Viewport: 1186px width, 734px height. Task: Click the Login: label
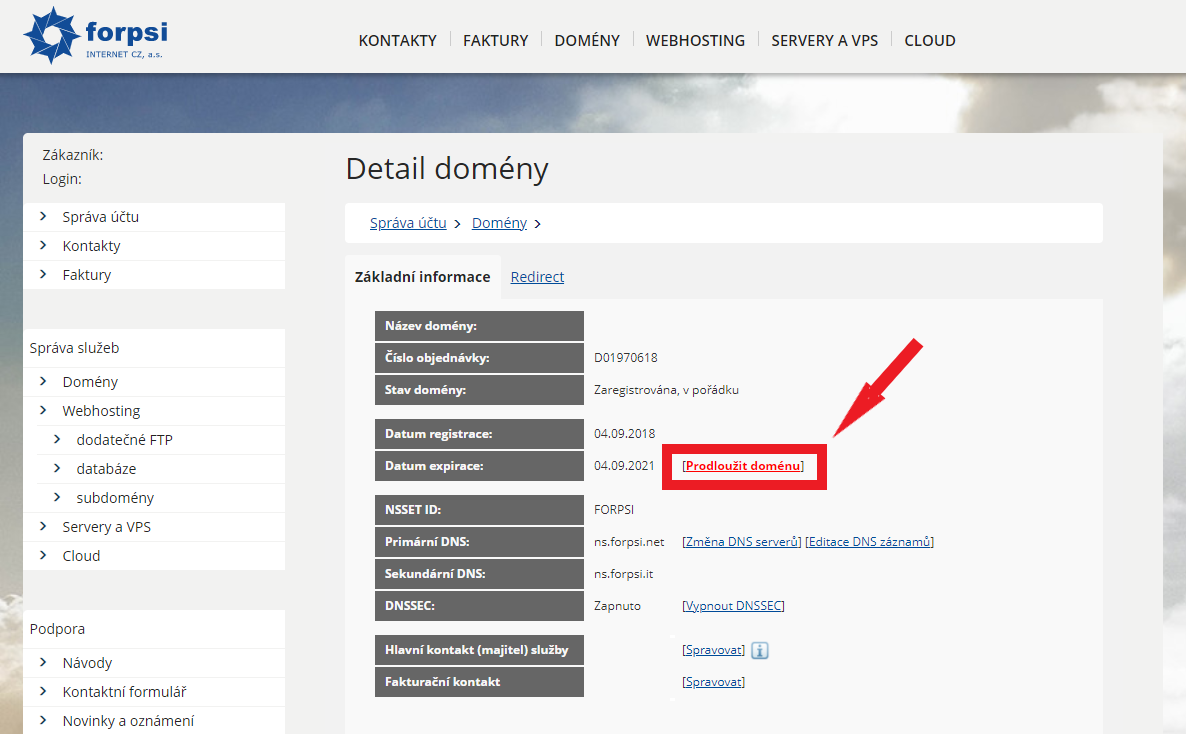[62, 179]
